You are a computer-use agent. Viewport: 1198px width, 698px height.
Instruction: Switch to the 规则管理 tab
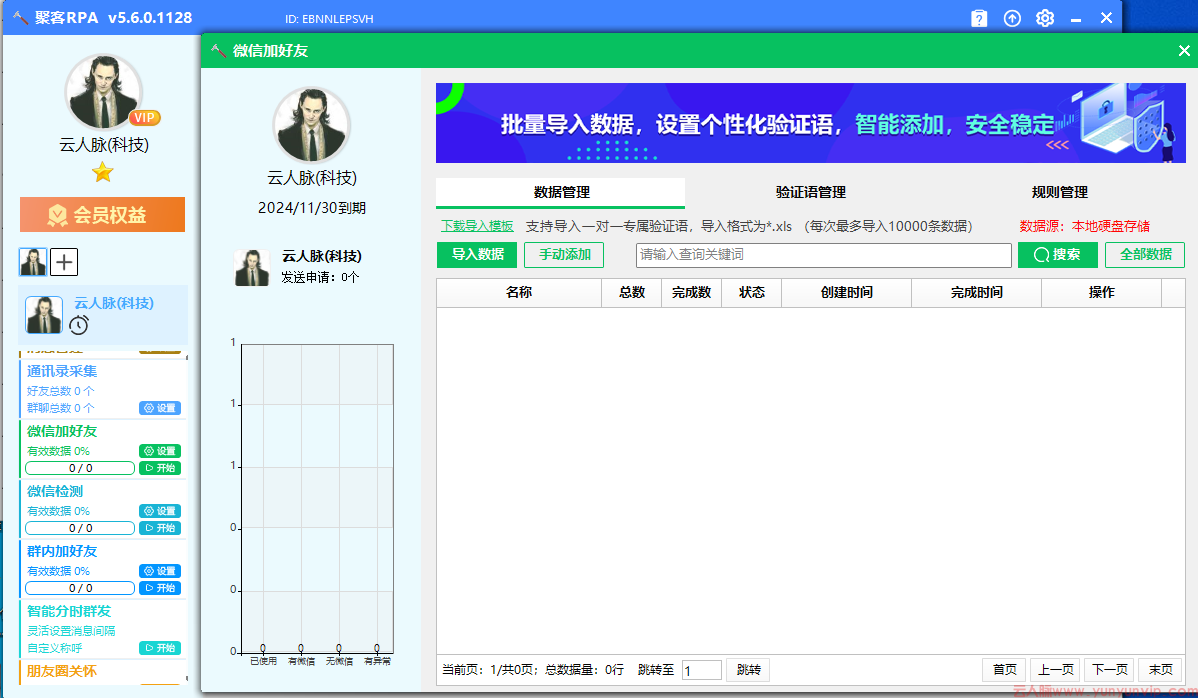tap(1059, 192)
